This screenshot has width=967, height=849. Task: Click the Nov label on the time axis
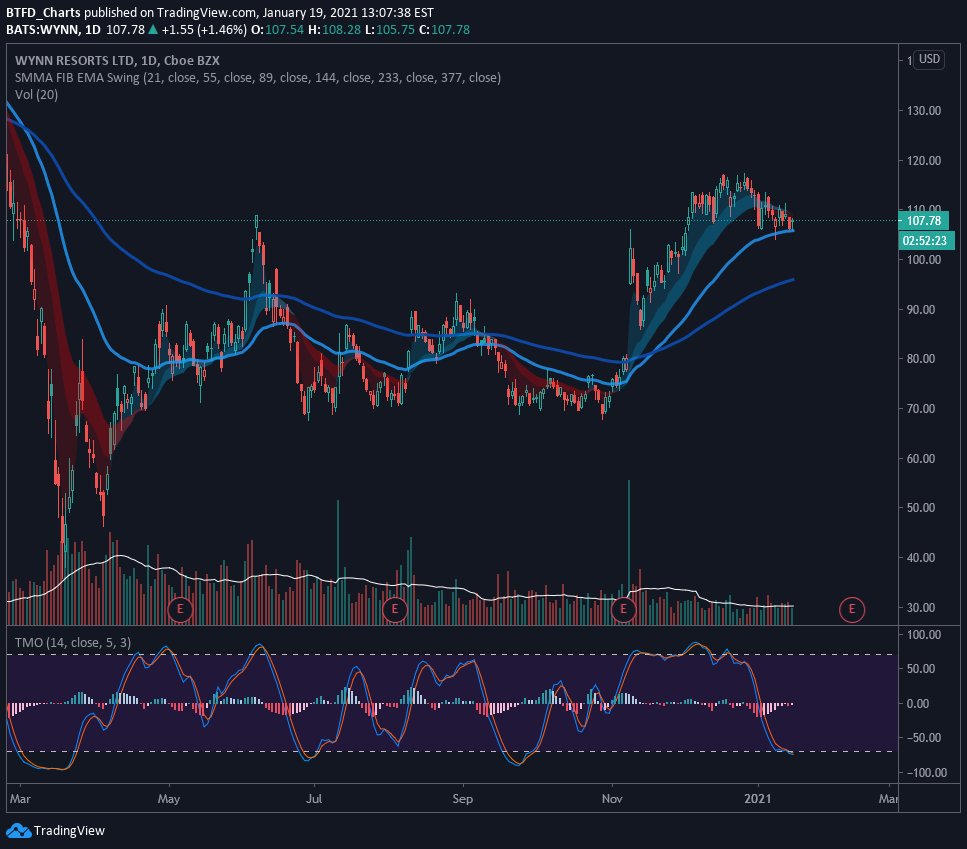(x=612, y=799)
